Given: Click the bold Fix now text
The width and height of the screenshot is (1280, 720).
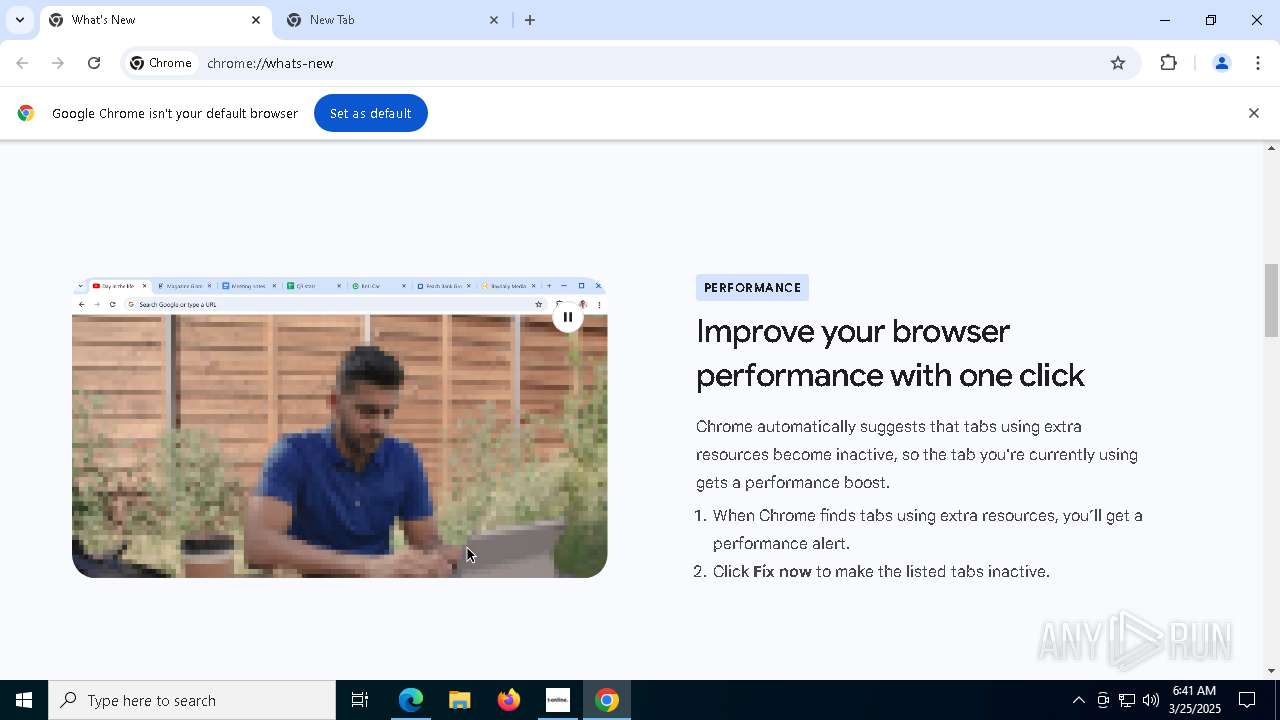Looking at the screenshot, I should point(782,572).
